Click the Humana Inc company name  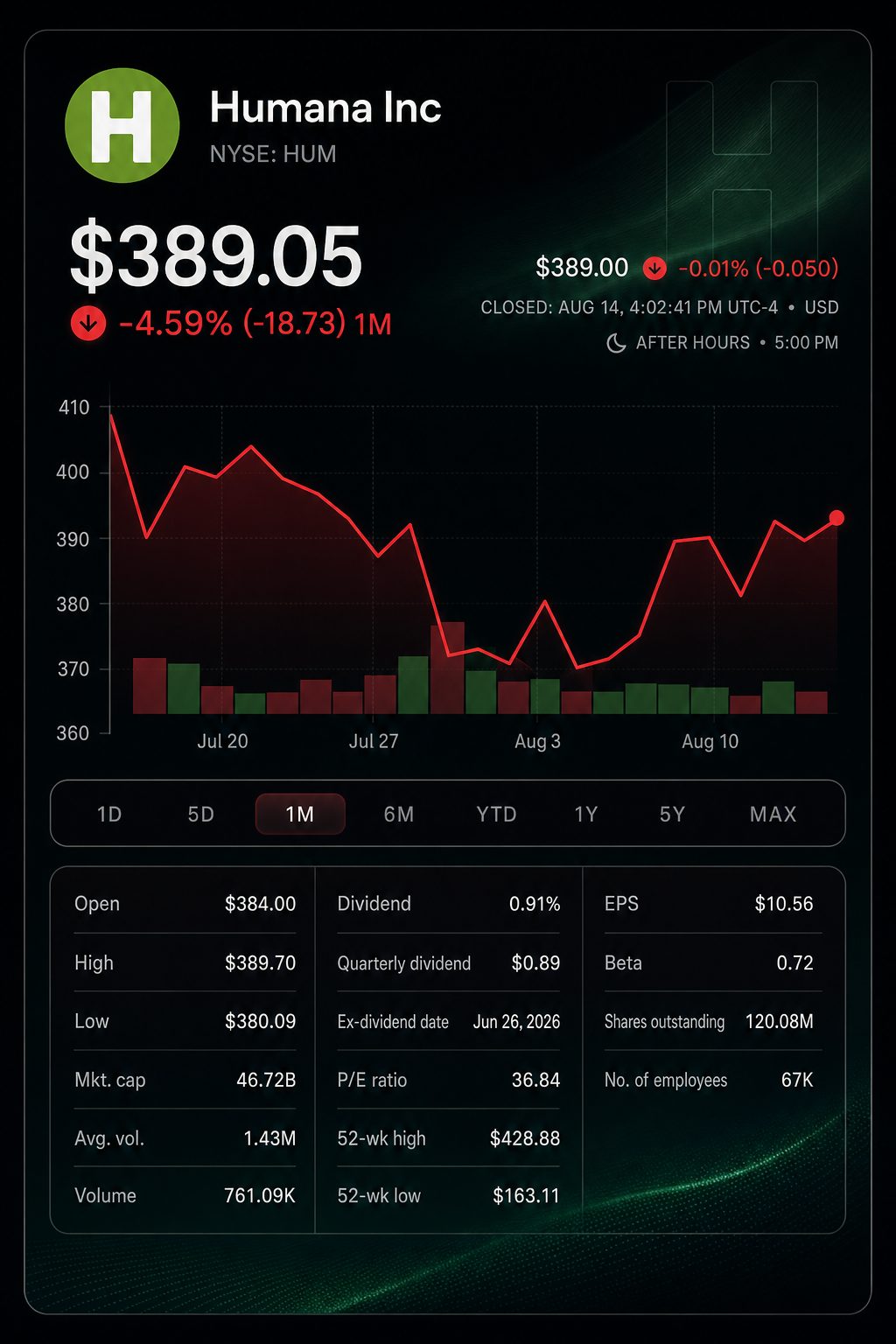pyautogui.click(x=325, y=108)
